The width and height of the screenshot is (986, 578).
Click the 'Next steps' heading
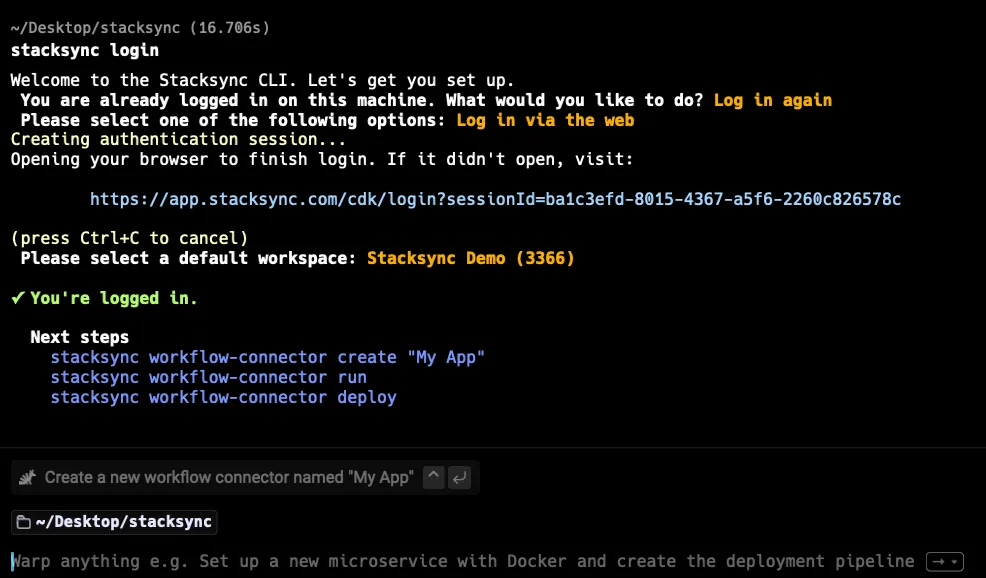pos(80,337)
